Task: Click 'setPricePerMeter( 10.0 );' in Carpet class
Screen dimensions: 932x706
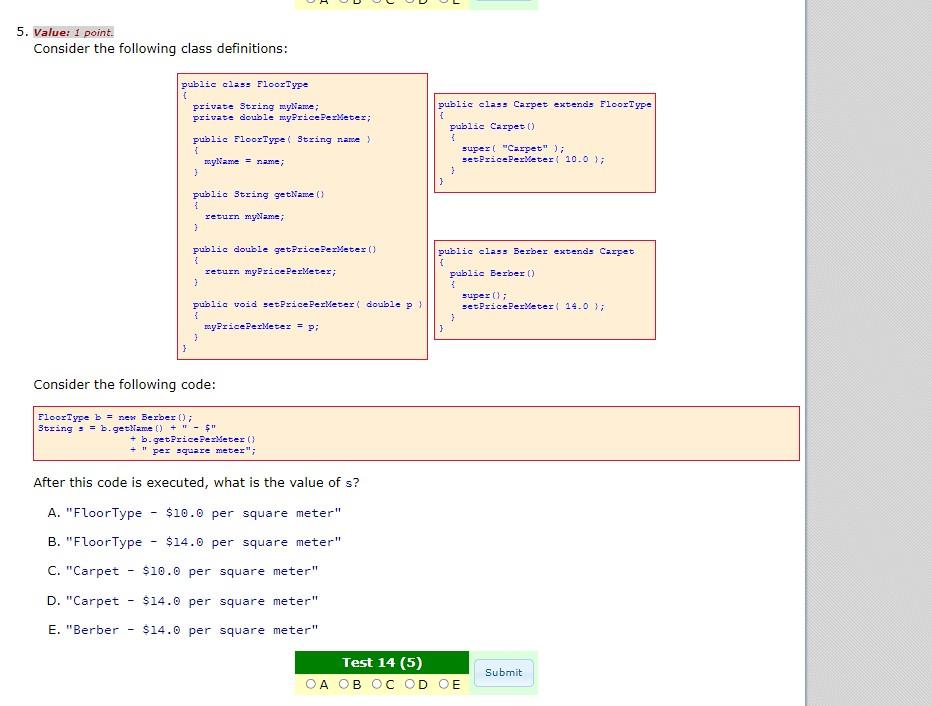Action: click(x=533, y=159)
